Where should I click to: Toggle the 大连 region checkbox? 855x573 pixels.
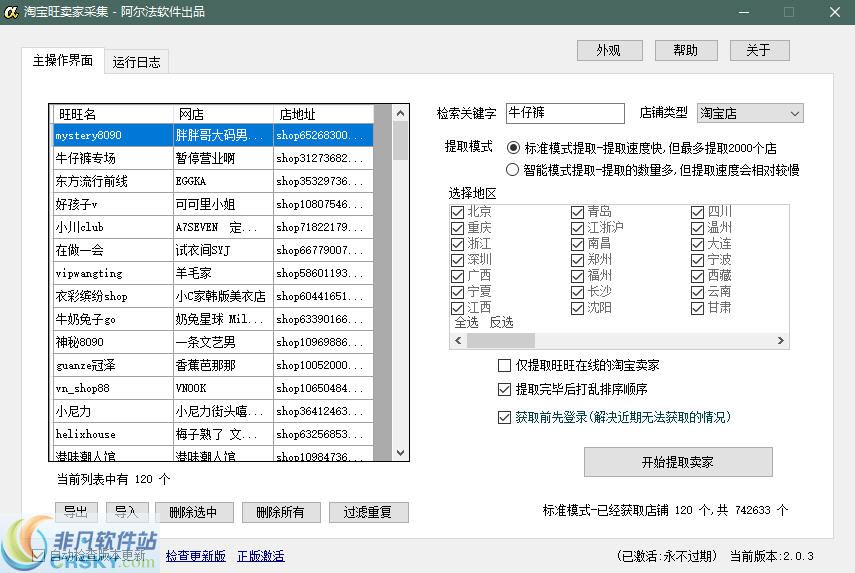[x=697, y=244]
